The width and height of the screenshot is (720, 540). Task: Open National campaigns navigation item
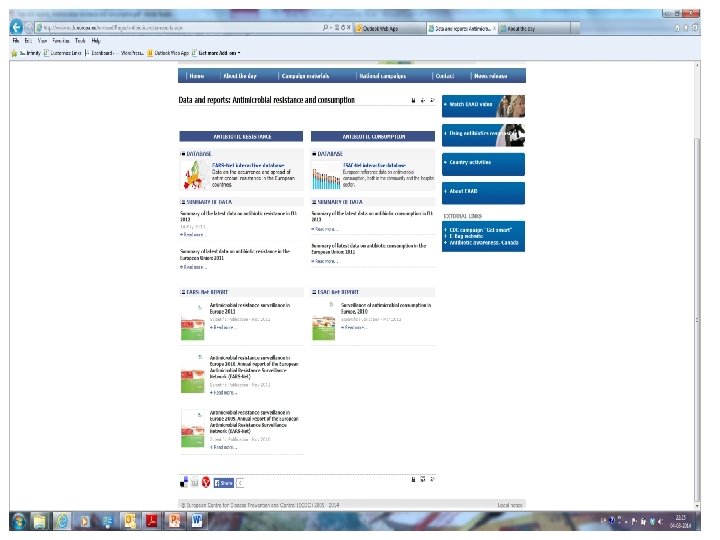[x=382, y=76]
